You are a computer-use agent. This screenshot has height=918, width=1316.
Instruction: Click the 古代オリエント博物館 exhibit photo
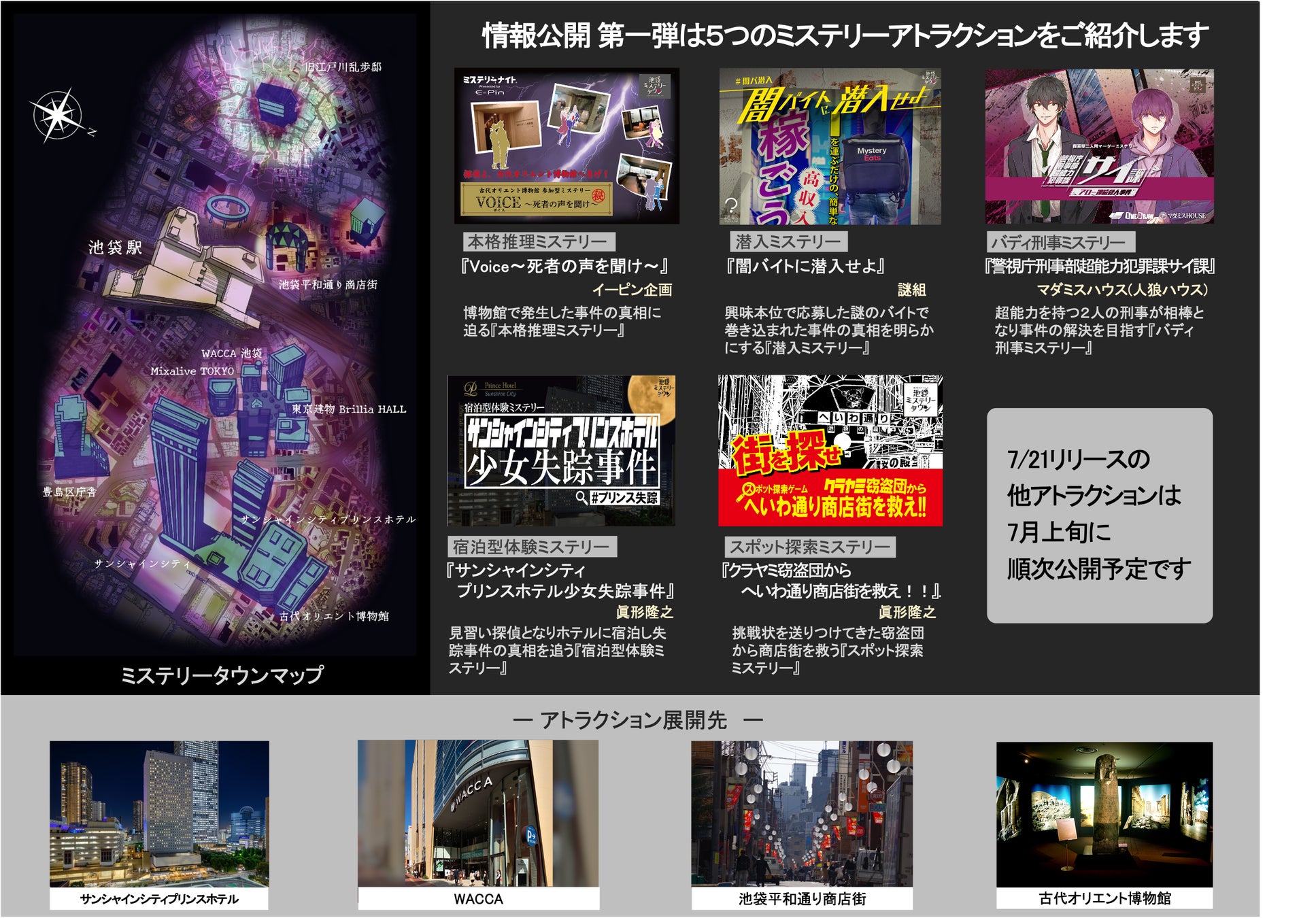click(x=1104, y=813)
